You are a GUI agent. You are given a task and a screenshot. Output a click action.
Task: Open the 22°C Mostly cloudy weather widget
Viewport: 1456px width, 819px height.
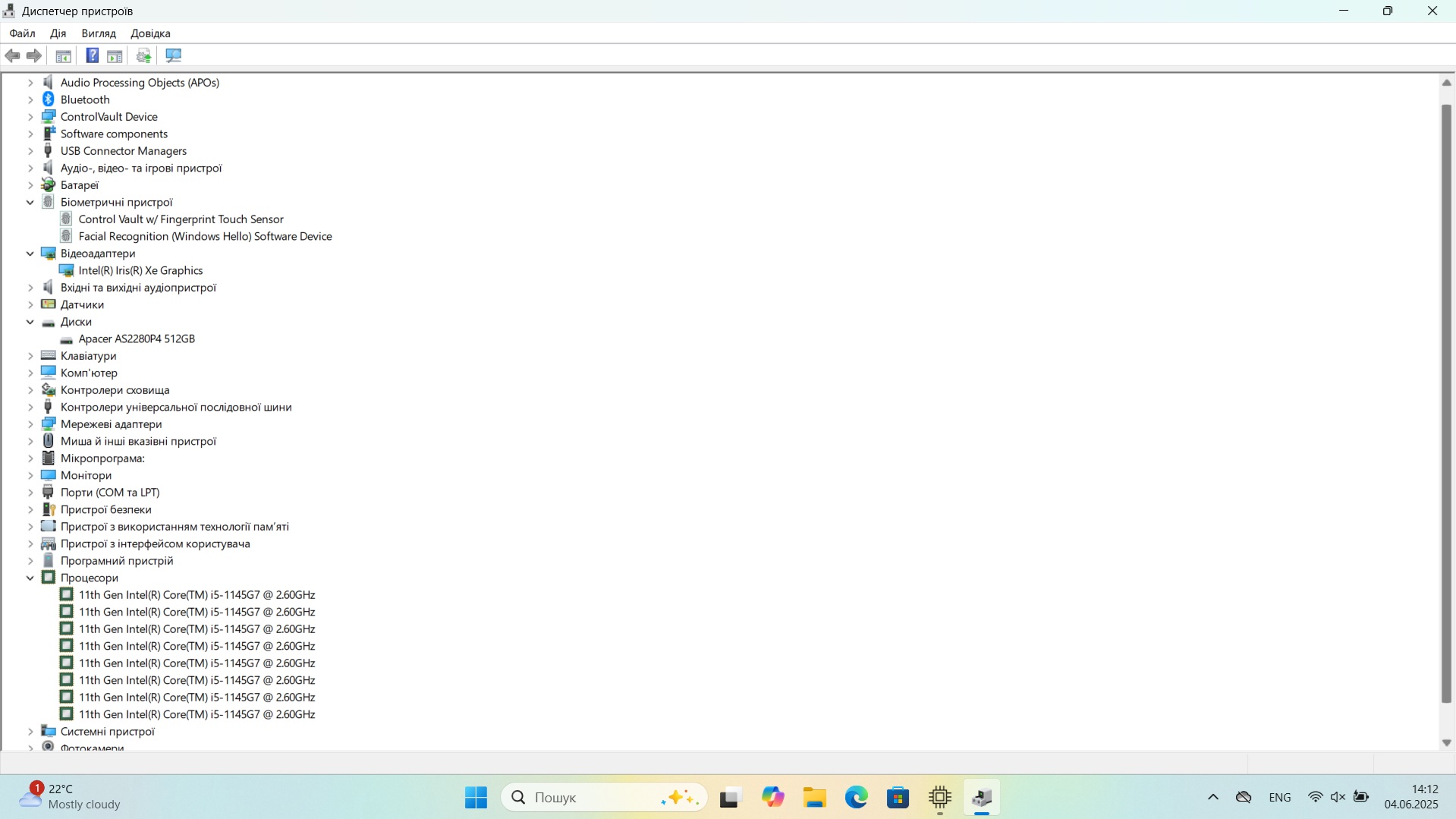(70, 797)
